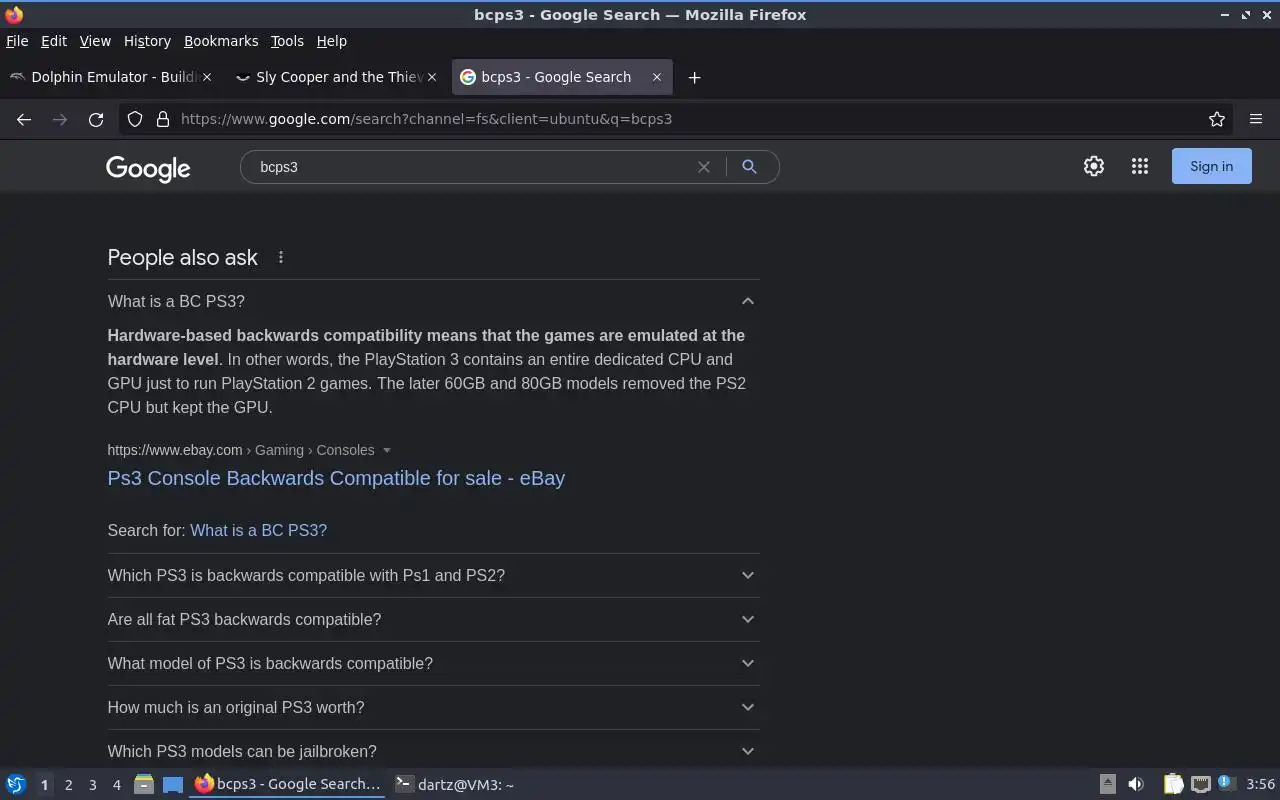Screen dimensions: 1280x800
Task: Switch to the Sly Cooper tab
Action: (x=336, y=77)
